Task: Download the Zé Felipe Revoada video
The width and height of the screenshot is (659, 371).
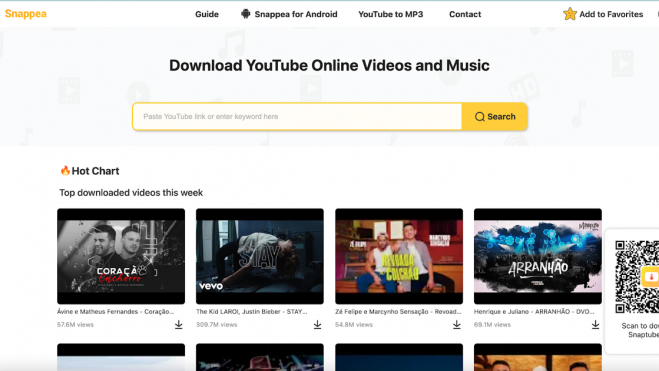Action: click(x=456, y=324)
